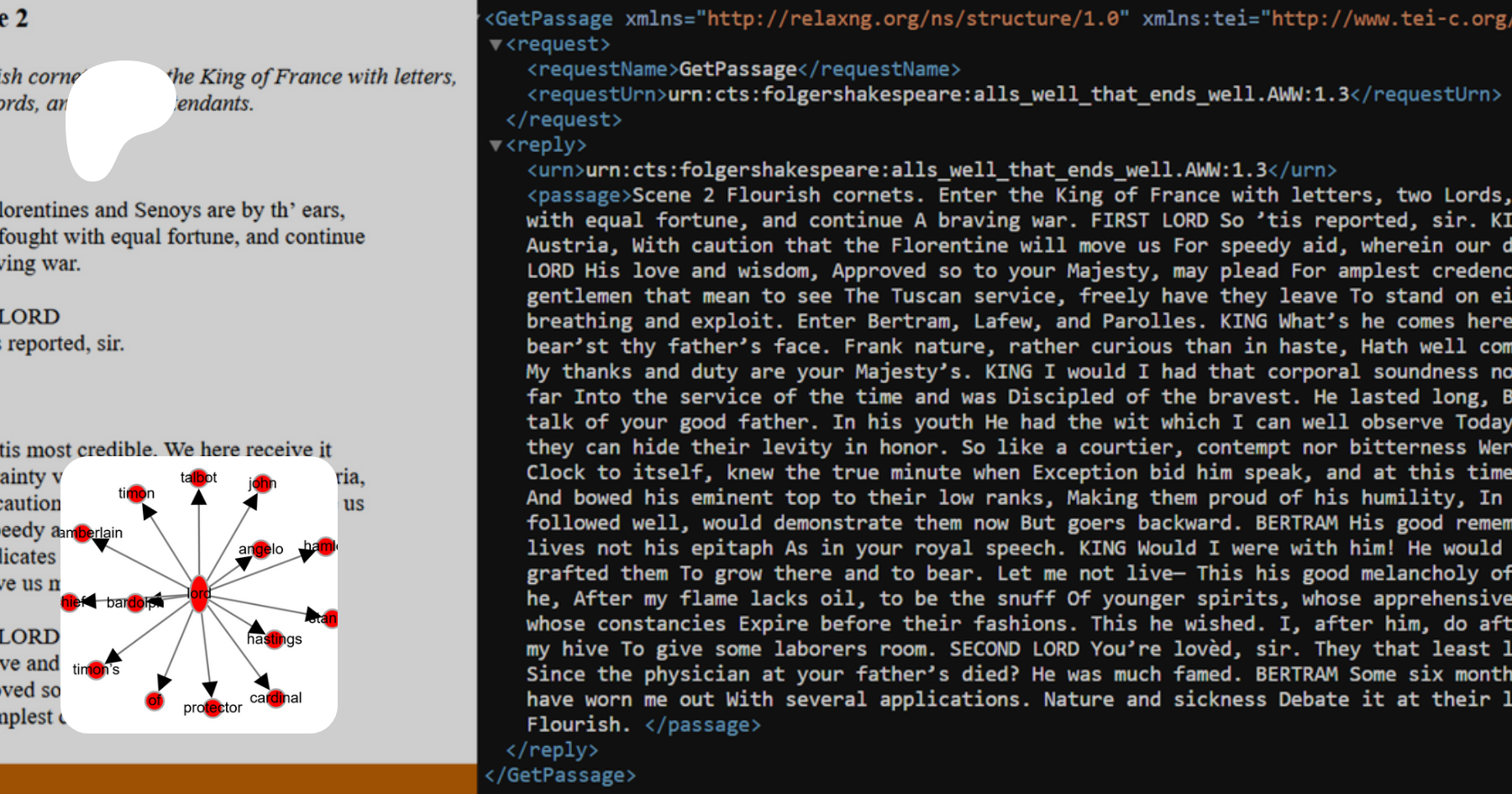1512x794 pixels.
Task: Click the urn value in reply
Action: 926,171
